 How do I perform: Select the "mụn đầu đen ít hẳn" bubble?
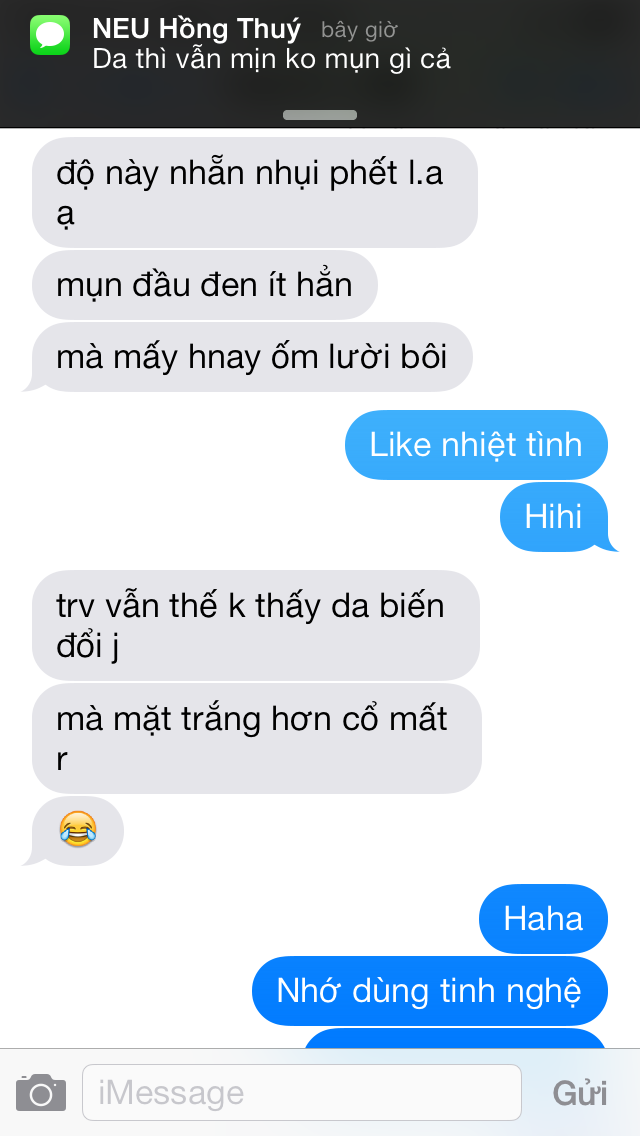[x=204, y=285]
